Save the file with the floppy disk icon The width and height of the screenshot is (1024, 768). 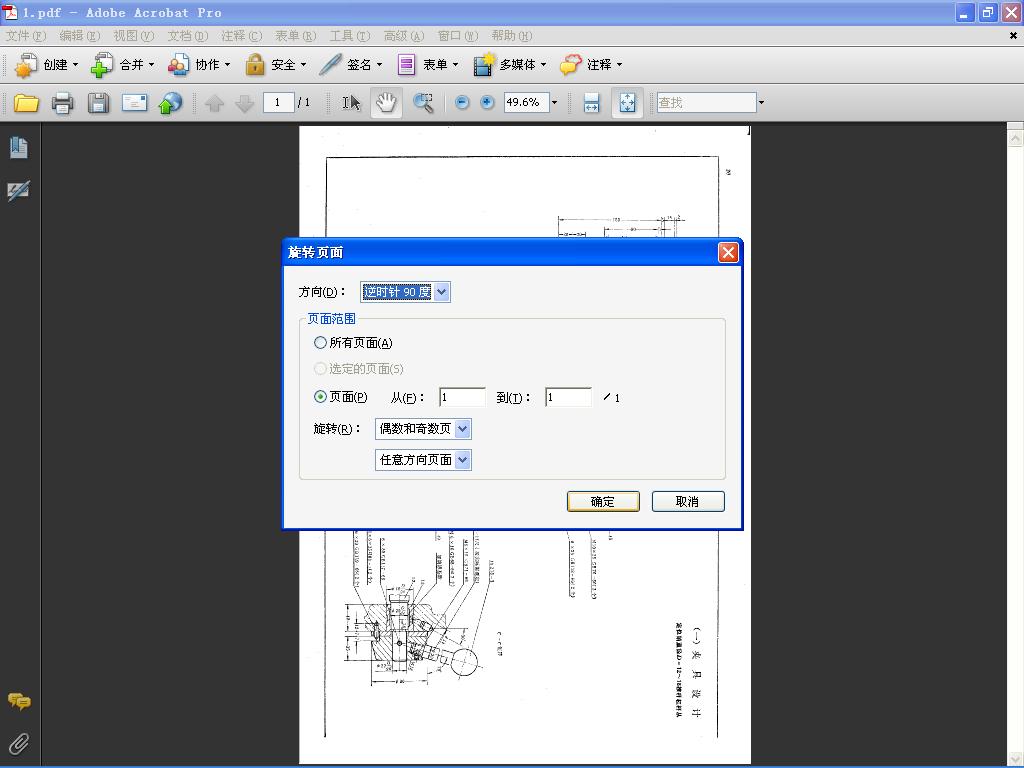99,103
